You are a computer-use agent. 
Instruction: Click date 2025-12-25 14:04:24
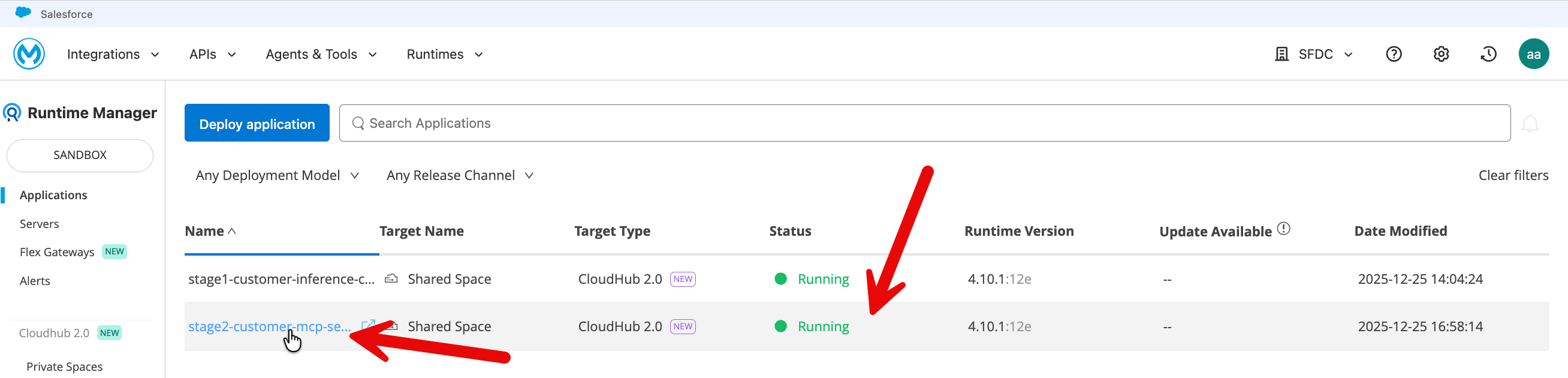(1420, 278)
